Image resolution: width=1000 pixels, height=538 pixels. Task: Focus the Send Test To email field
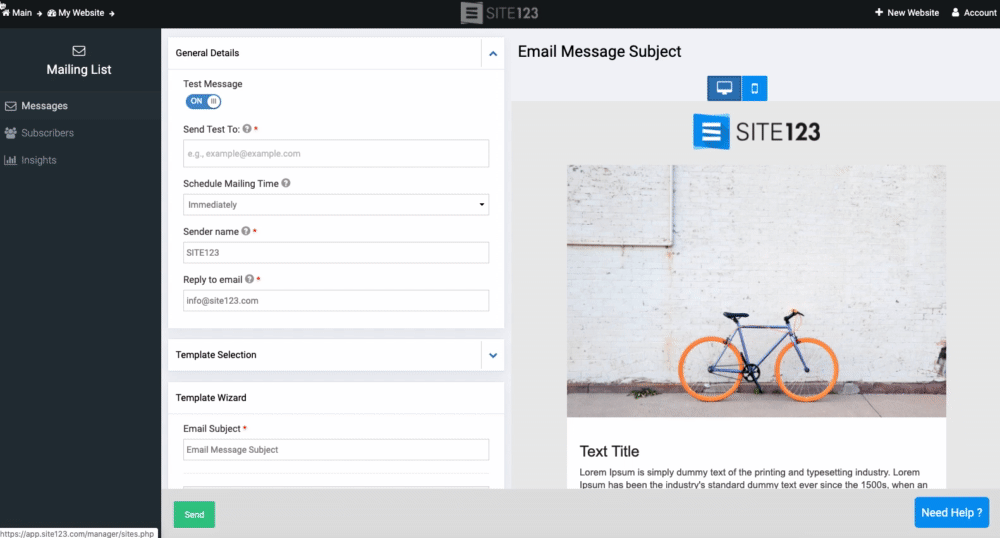(x=336, y=154)
